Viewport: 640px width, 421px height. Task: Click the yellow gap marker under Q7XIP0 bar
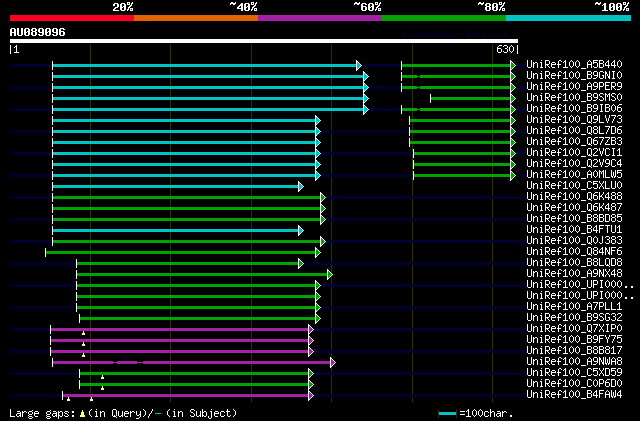(x=83, y=334)
